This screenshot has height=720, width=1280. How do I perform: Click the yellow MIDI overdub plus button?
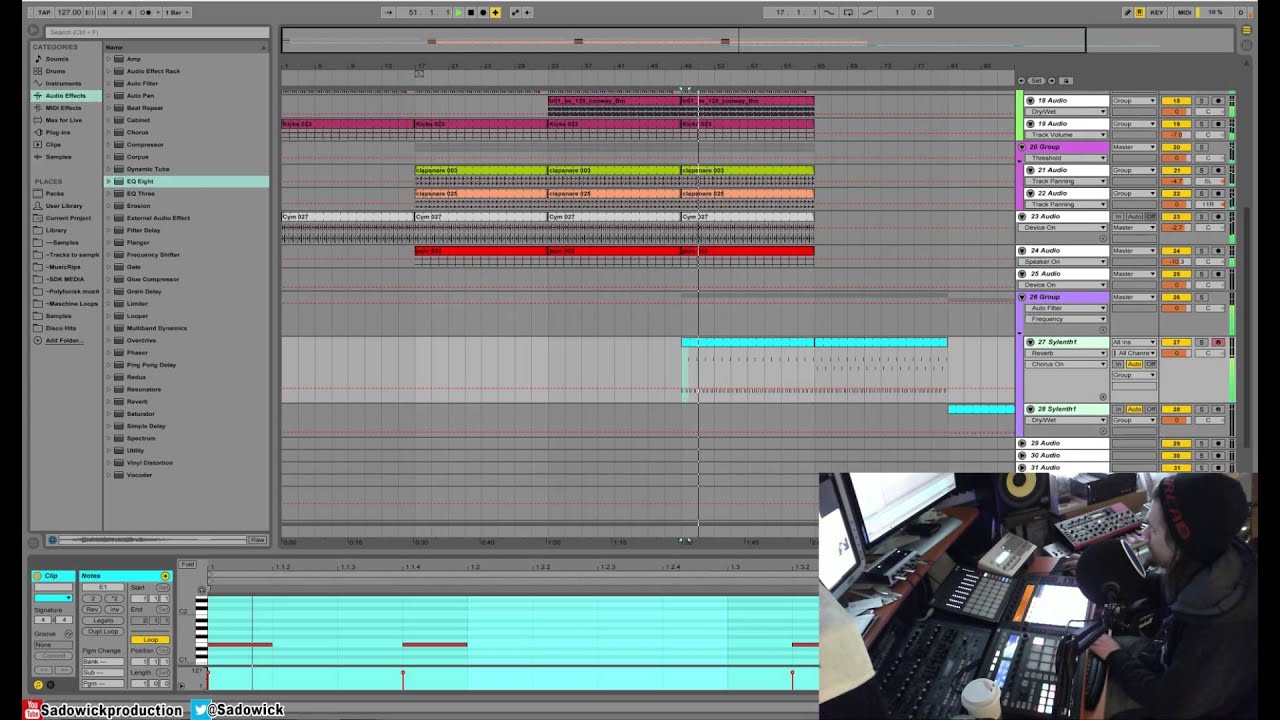pos(495,12)
